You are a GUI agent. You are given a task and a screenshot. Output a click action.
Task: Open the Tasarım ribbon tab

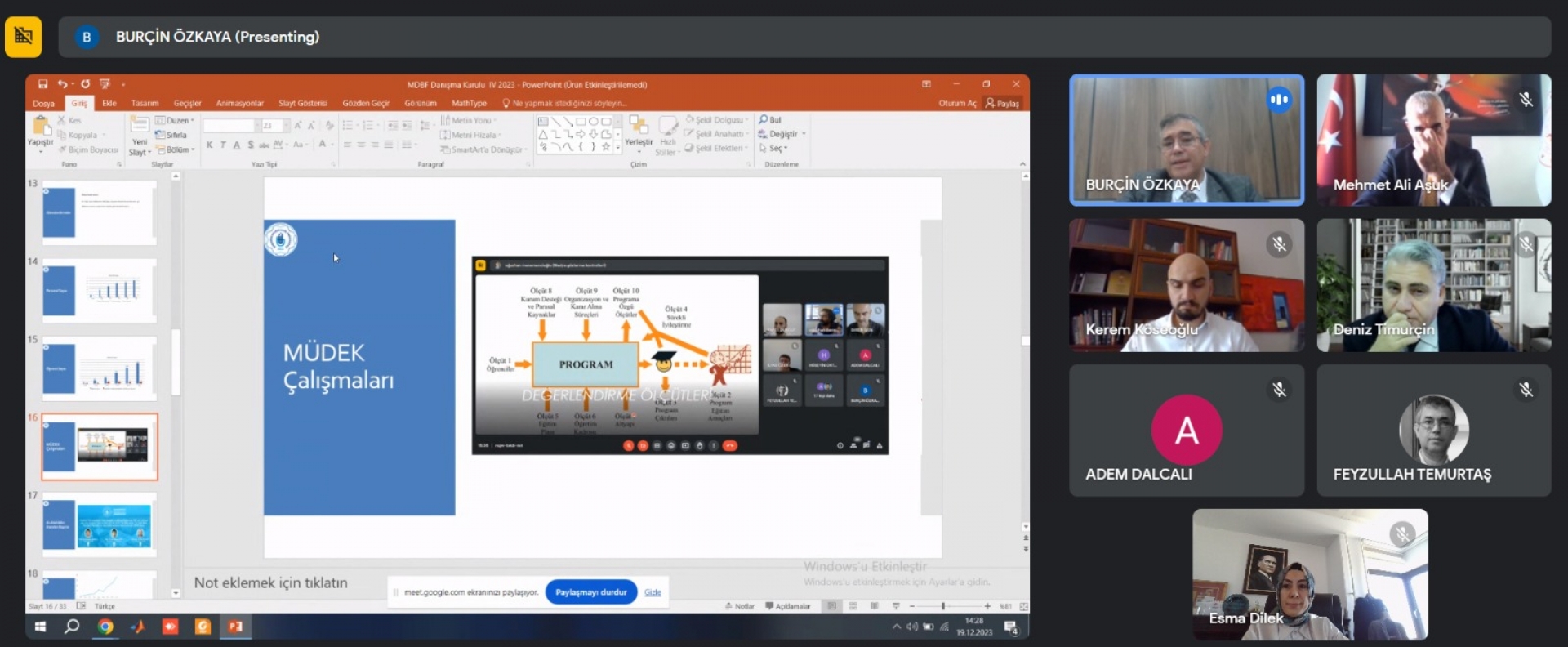(x=145, y=104)
